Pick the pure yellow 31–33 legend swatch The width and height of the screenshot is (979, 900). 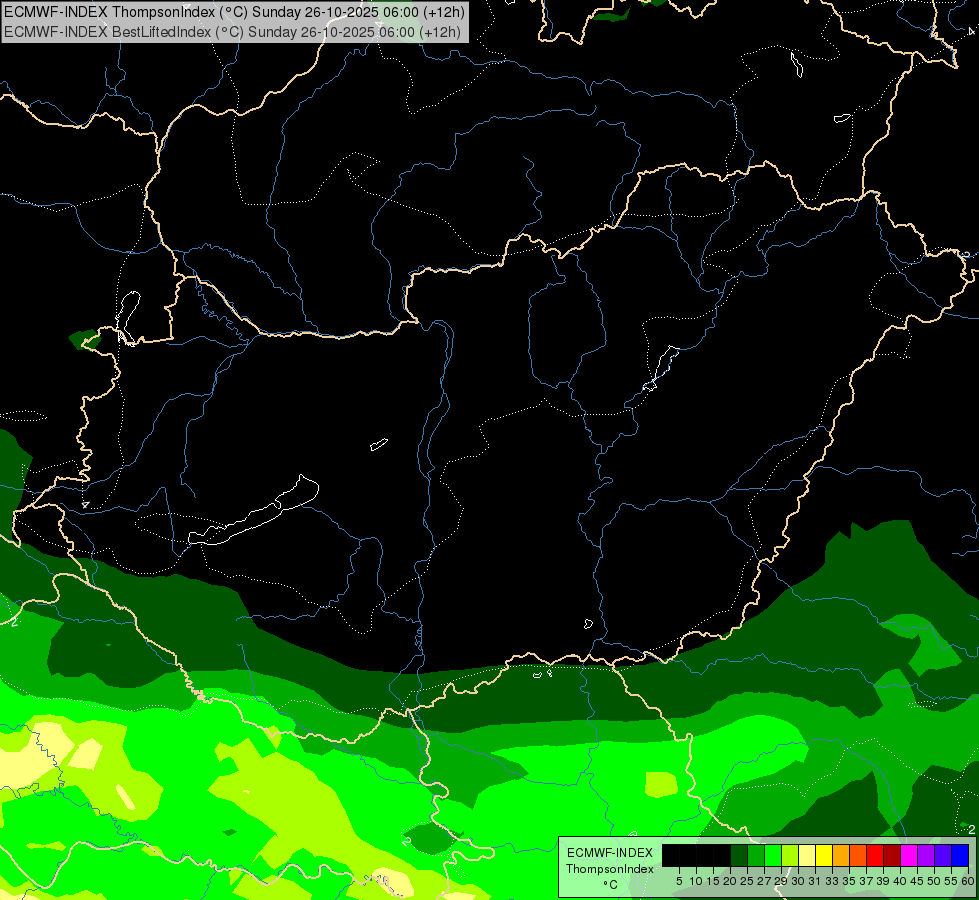tap(824, 855)
